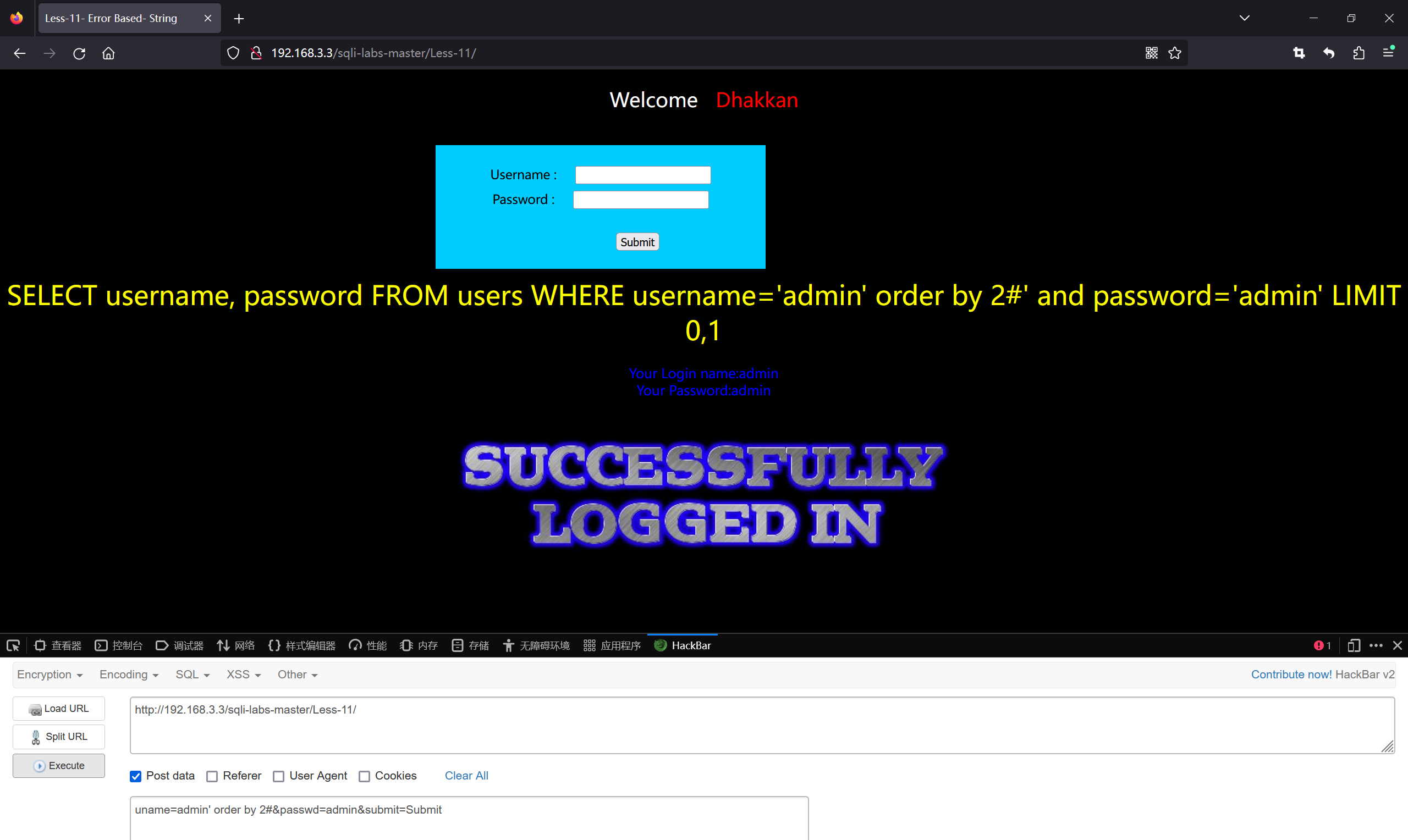The image size is (1408, 840).
Task: Open the Style Editor (样式编辑器) tab
Action: point(302,645)
